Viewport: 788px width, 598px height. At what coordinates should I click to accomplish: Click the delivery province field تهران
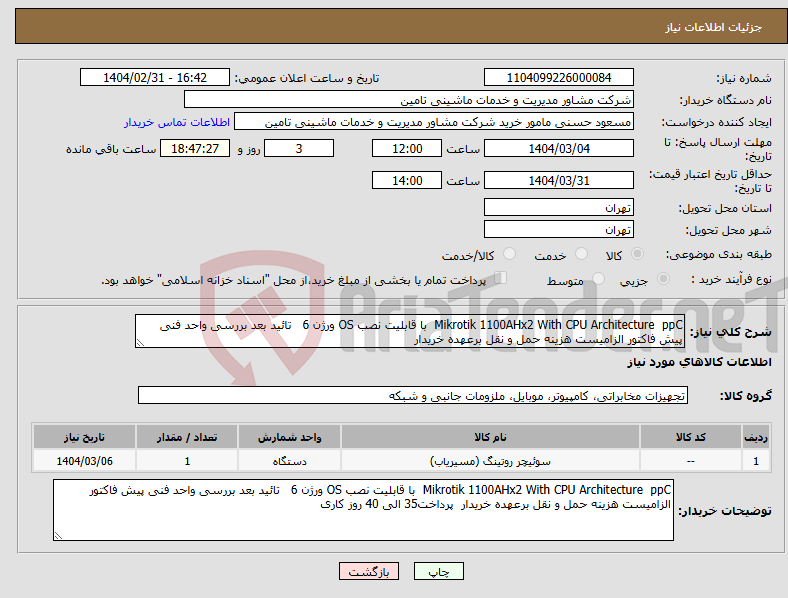[558, 207]
